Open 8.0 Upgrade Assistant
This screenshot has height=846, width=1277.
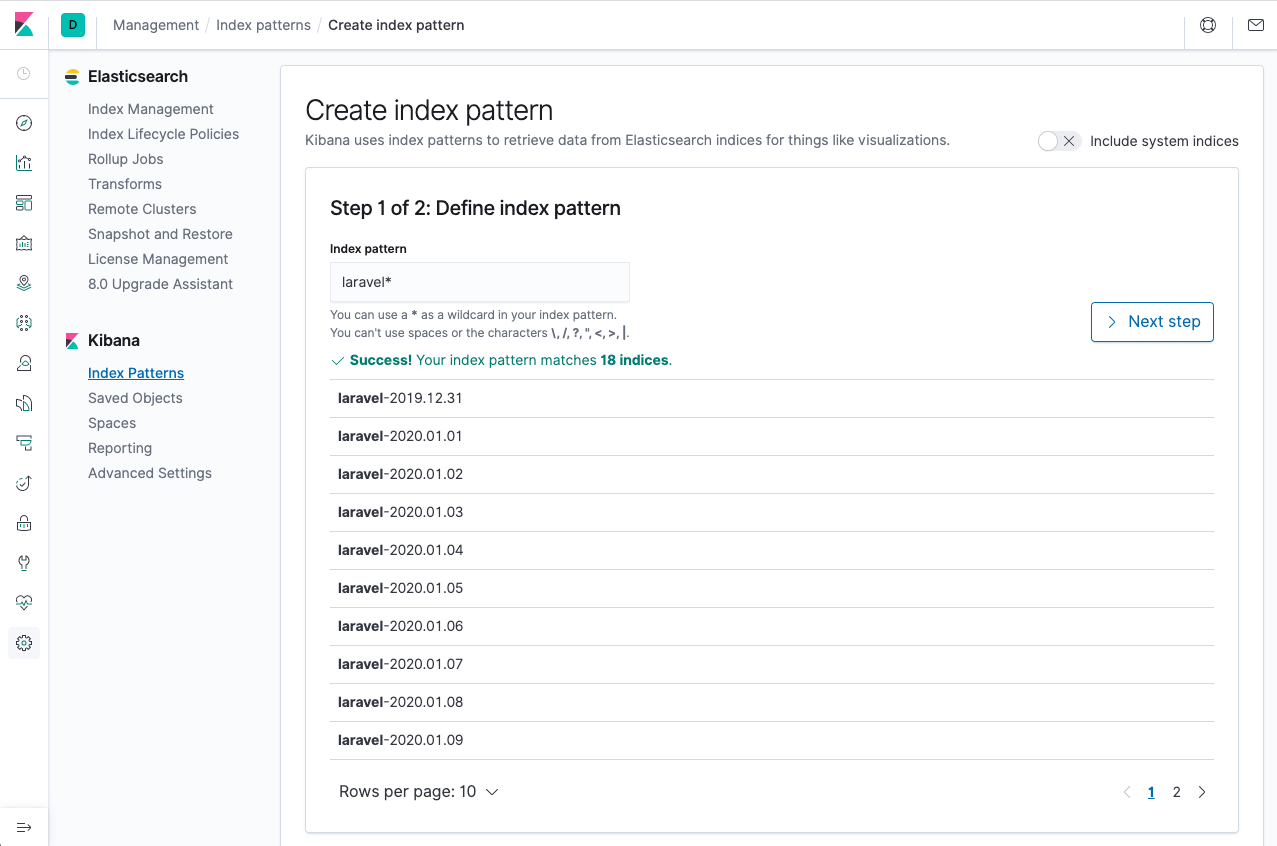(160, 284)
